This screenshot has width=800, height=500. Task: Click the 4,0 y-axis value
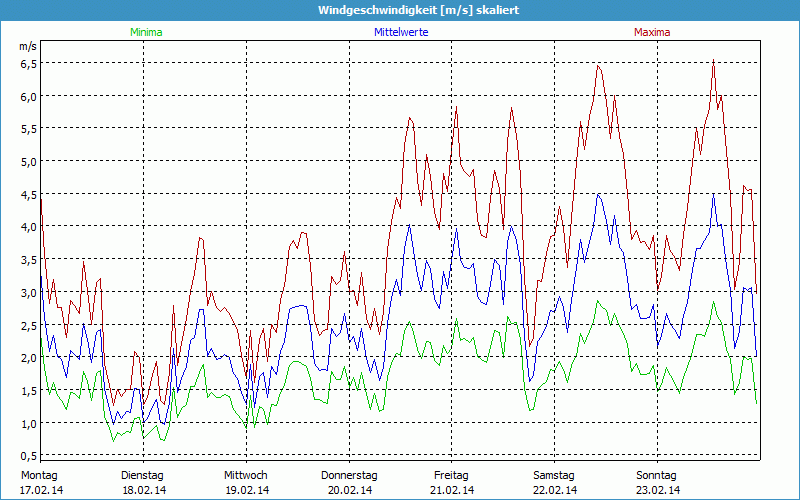tap(29, 227)
